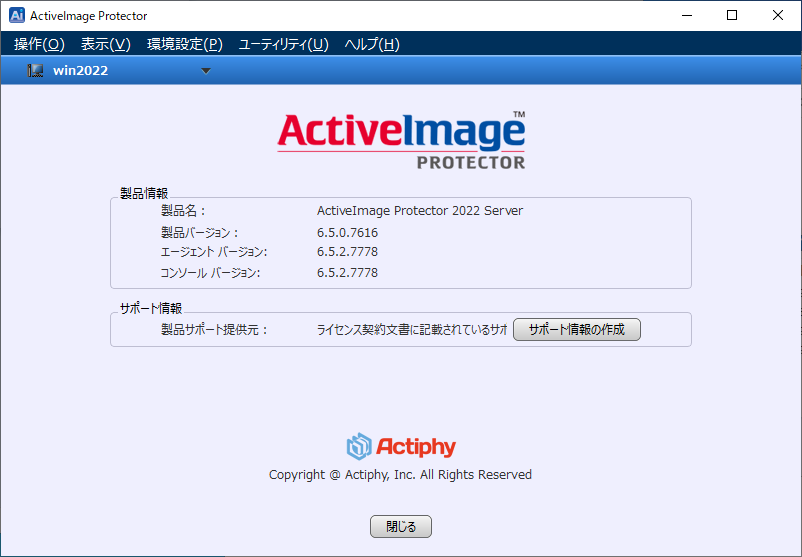
Task: Click product version value 6.5.0.7616
Action: click(x=347, y=233)
